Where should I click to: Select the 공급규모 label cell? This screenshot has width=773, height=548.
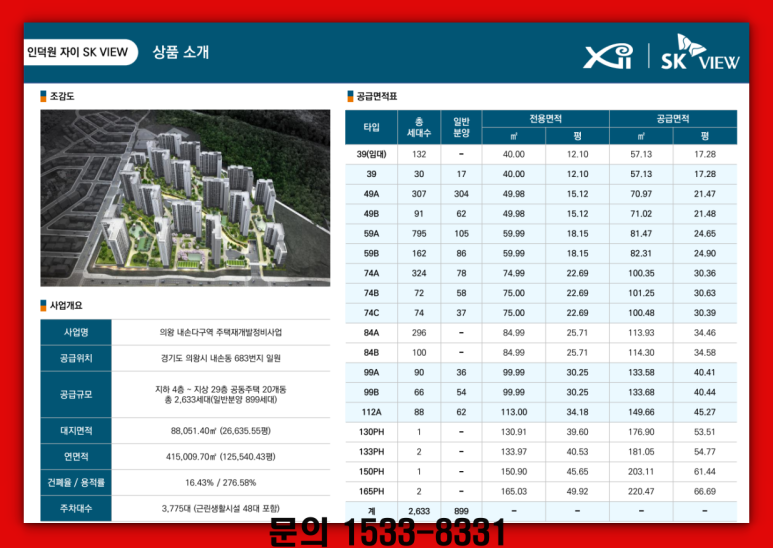[x=76, y=394]
